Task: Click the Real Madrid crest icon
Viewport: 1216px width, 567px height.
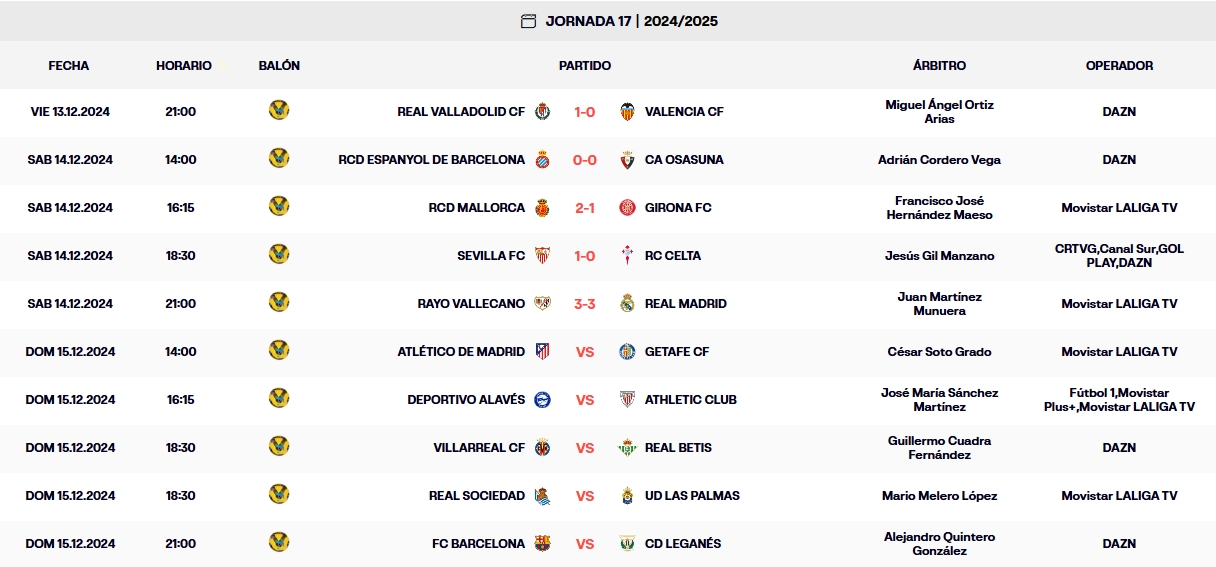Action: pos(627,303)
